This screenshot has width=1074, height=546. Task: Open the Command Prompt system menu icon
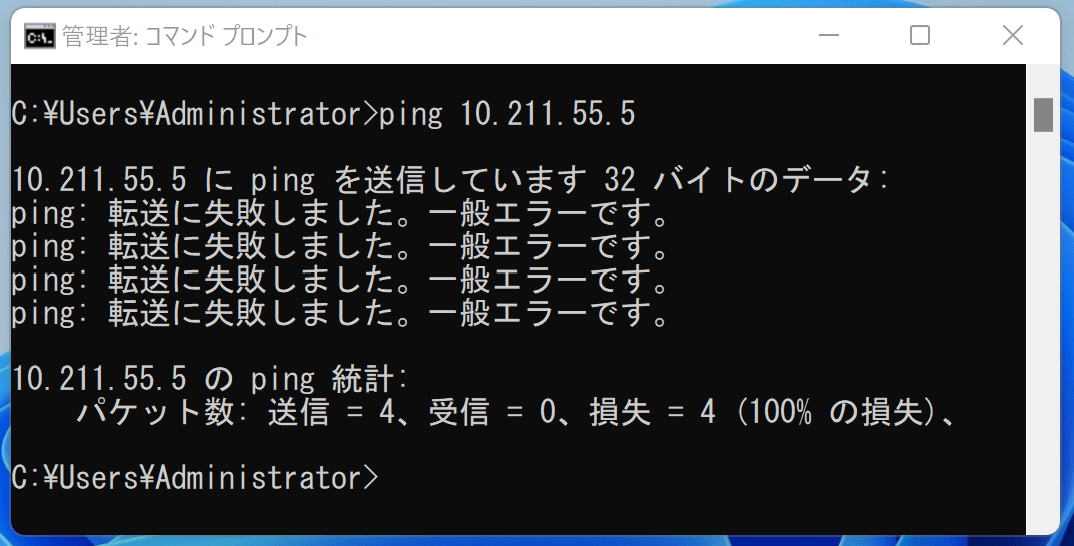[39, 37]
